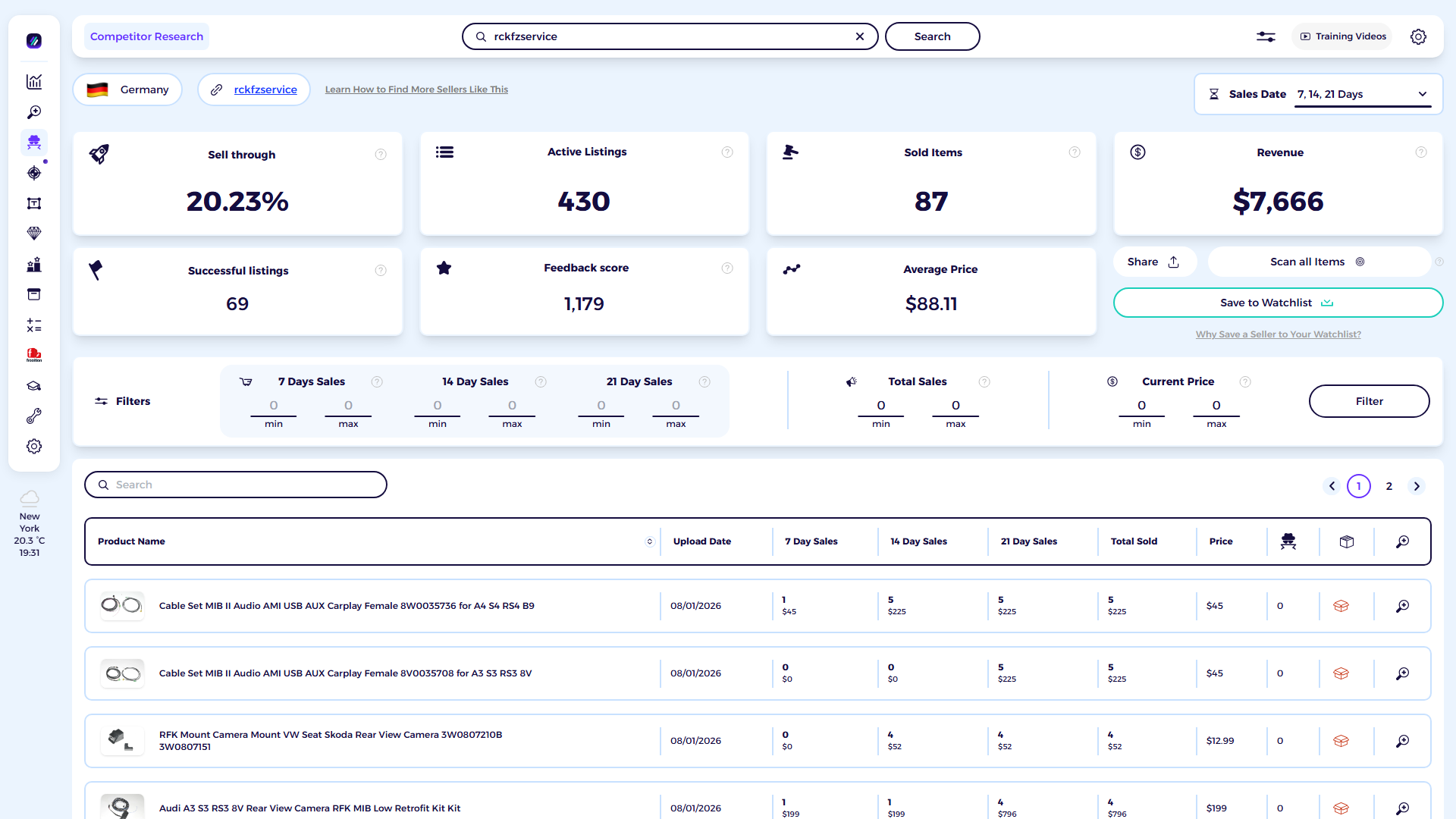
Task: Go to previous results page arrow
Action: point(1332,486)
